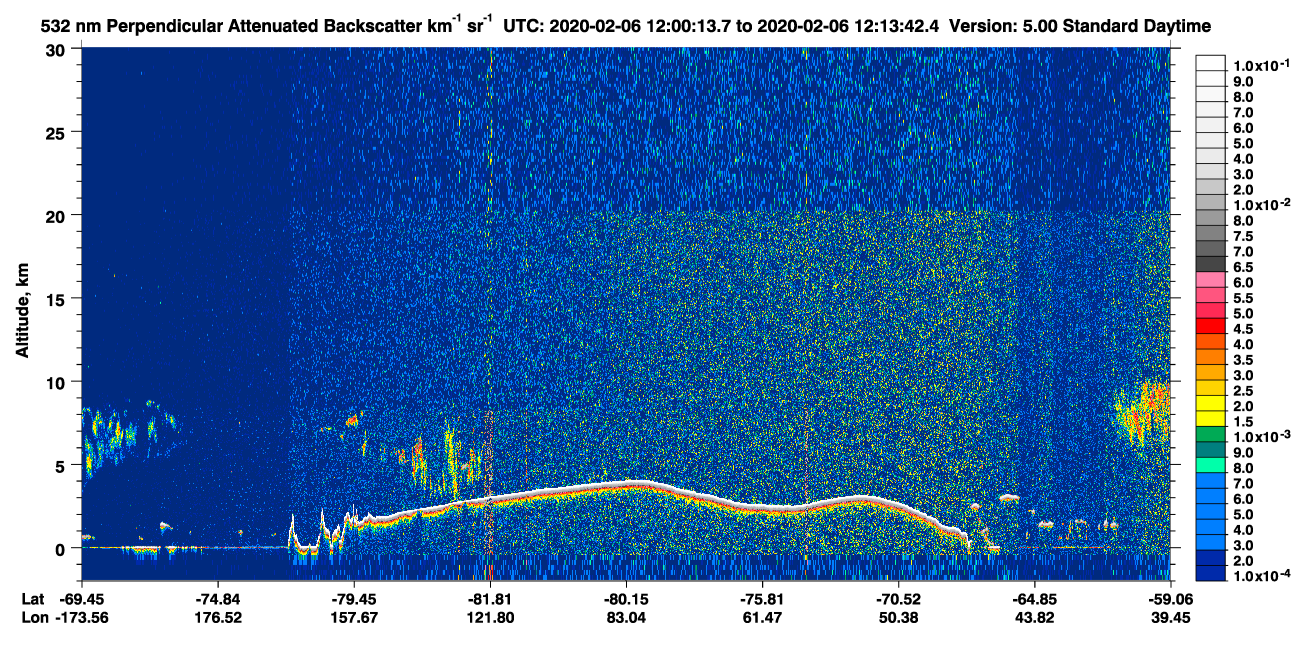1300x667 pixels.
Task: Select longitude value '121.80'
Action: (x=490, y=618)
